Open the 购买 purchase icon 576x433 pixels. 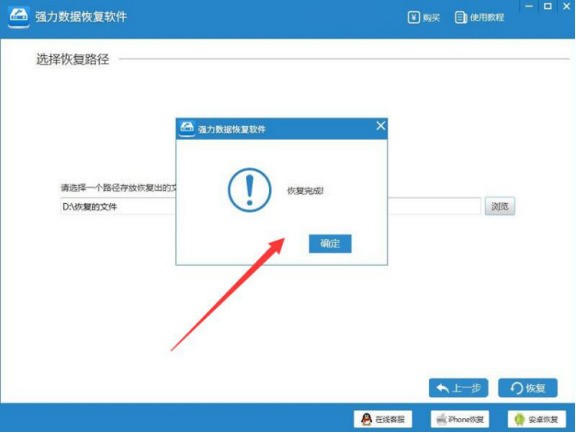tap(414, 17)
